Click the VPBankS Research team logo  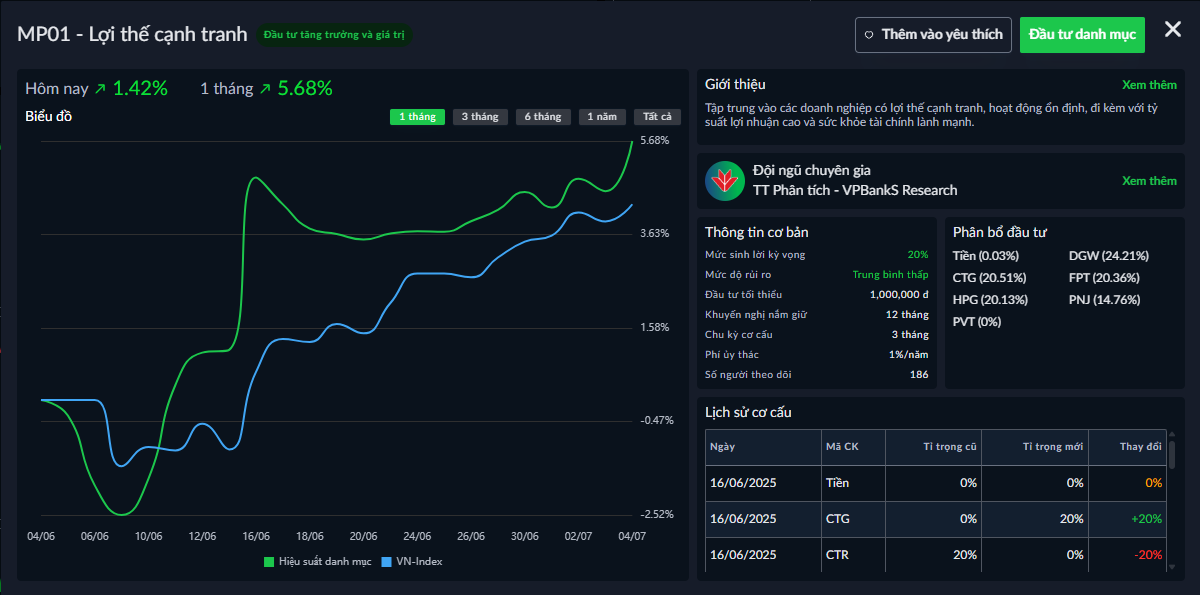pos(725,181)
